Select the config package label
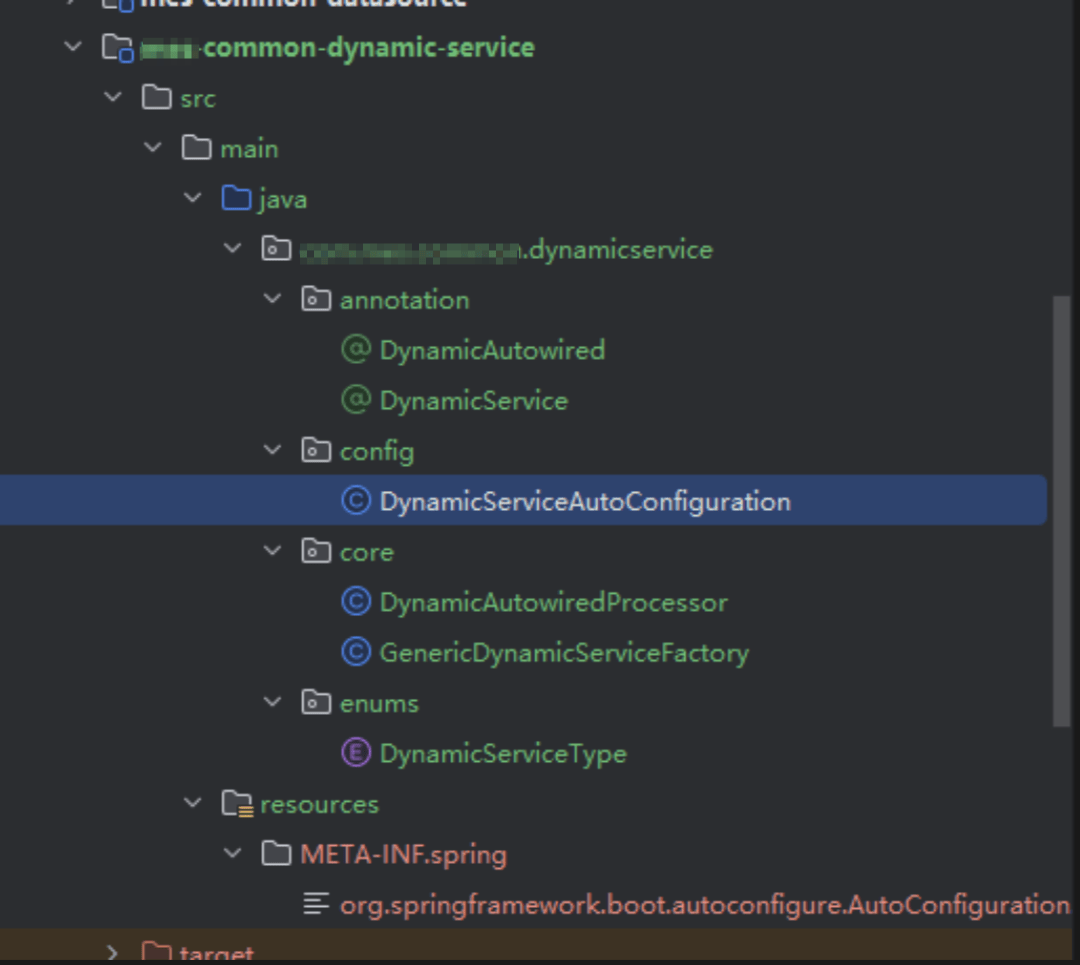Screen dimensions: 1080x965 click(x=376, y=451)
